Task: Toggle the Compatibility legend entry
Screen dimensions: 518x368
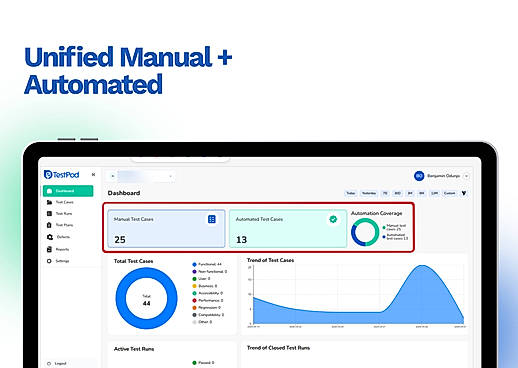Action: click(208, 315)
